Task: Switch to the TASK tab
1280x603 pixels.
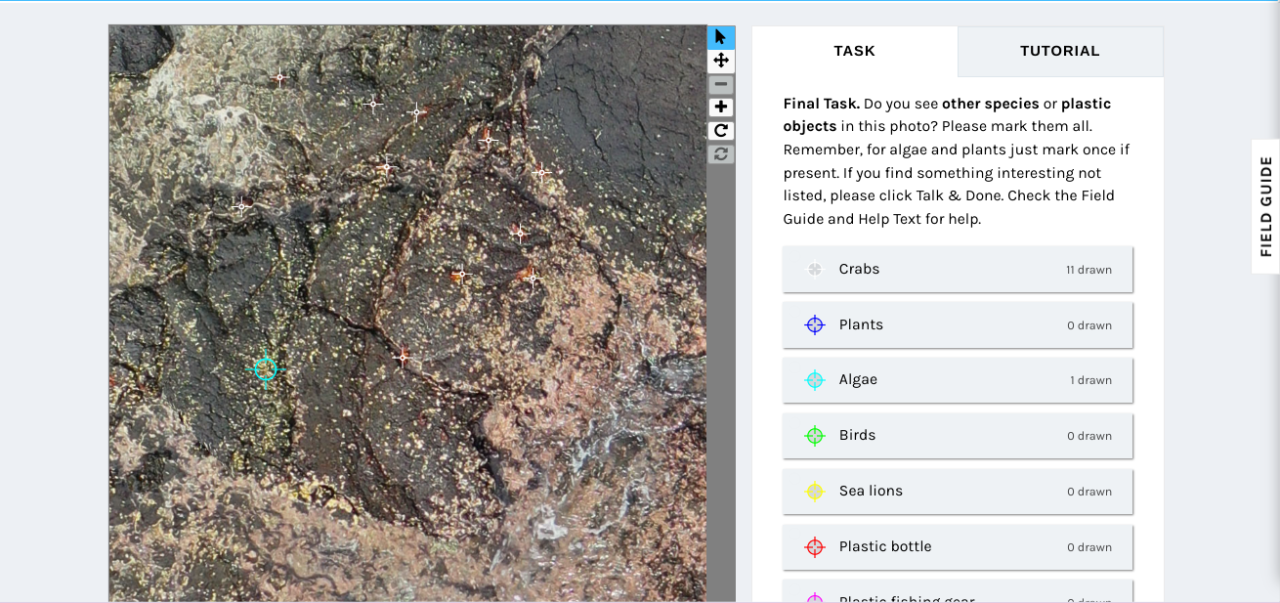Action: [x=855, y=51]
